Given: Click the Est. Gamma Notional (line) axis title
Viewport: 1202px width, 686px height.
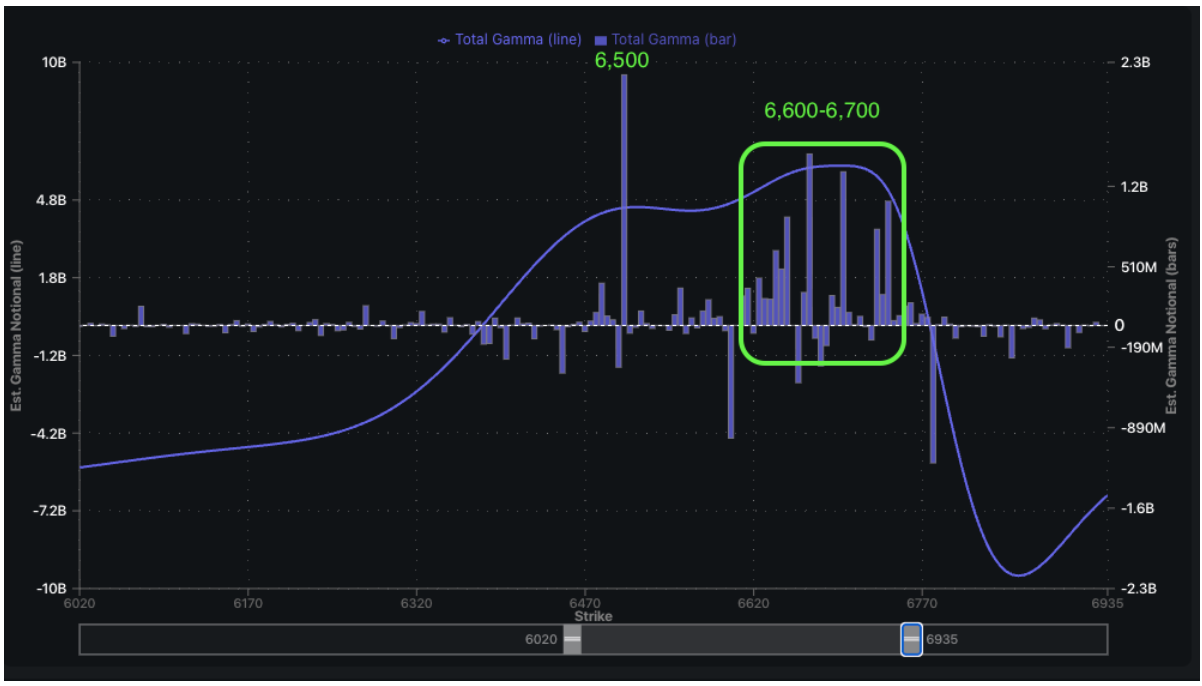Looking at the screenshot, I should pyautogui.click(x=17, y=326).
